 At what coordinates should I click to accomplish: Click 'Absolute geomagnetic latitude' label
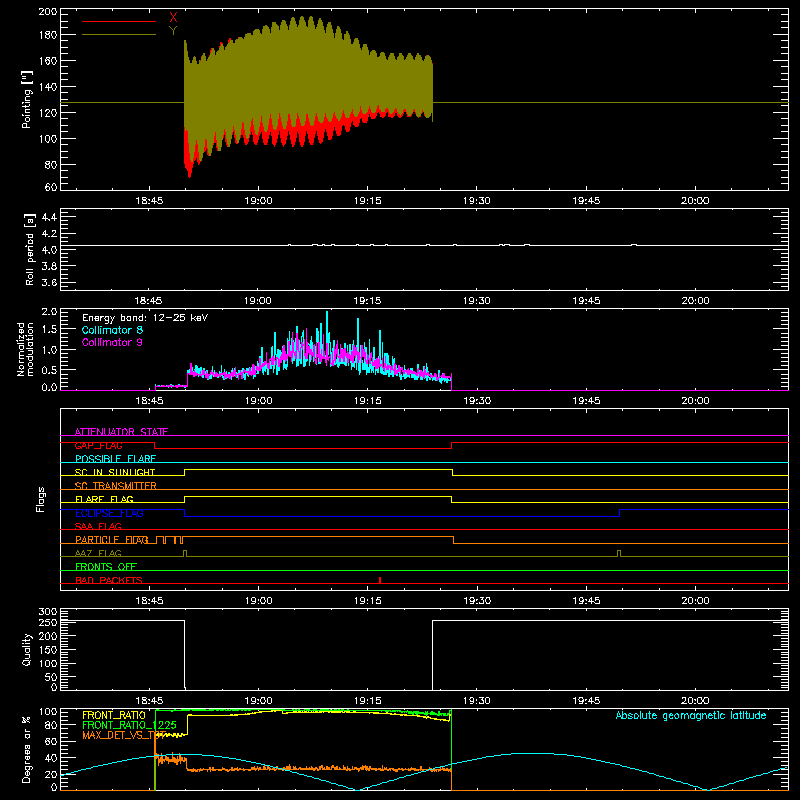[691, 715]
